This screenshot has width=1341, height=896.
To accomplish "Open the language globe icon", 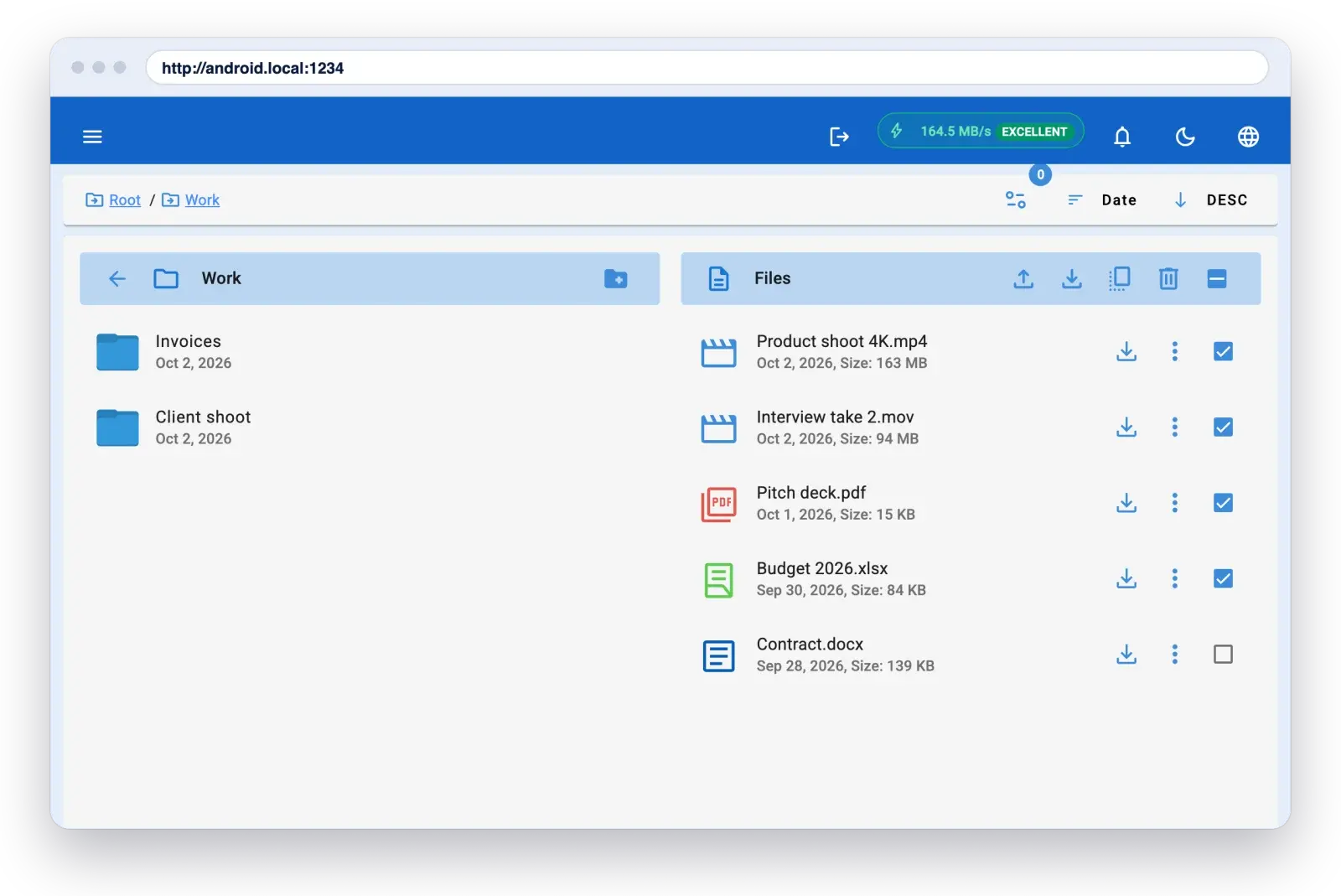I will [x=1248, y=137].
